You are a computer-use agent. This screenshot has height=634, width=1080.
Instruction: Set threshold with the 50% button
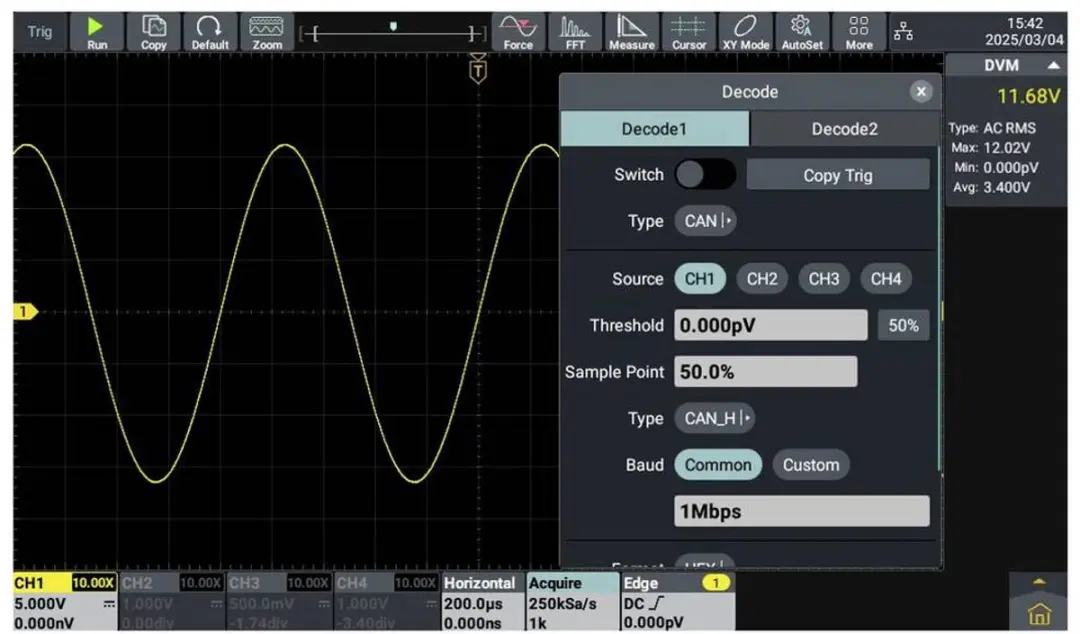tap(903, 325)
